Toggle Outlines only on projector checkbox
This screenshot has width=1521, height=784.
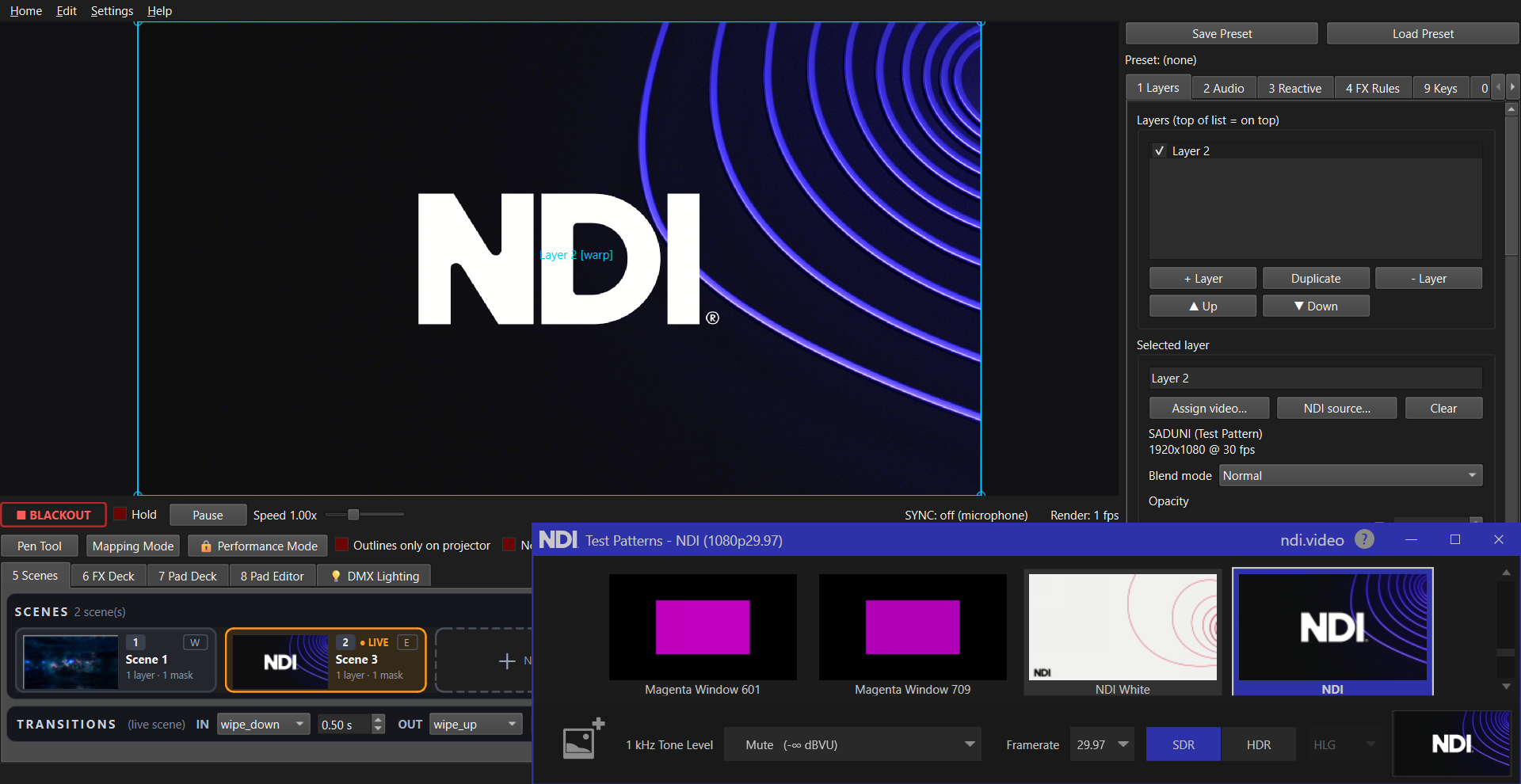click(x=342, y=545)
